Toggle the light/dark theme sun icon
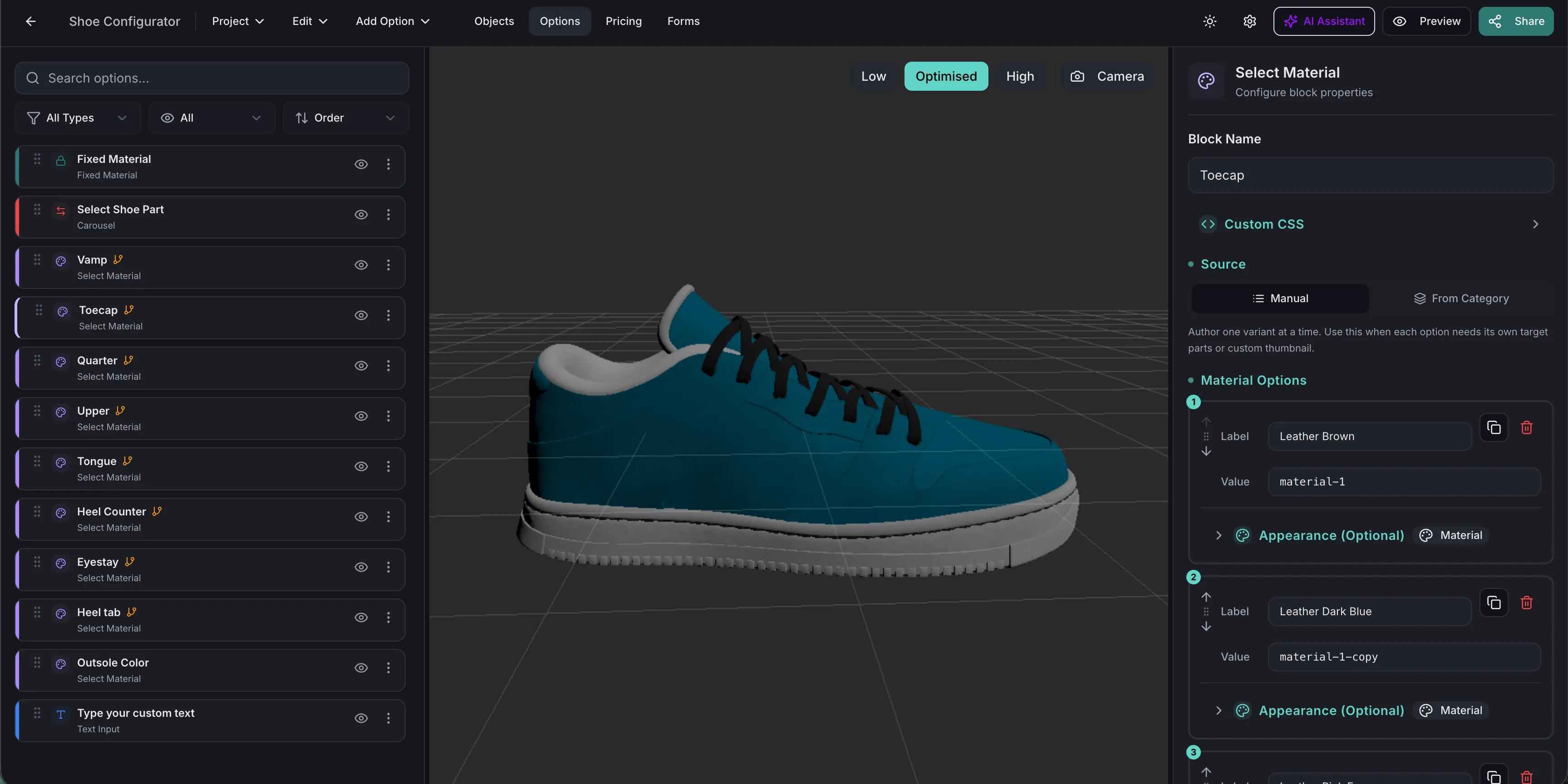 (x=1209, y=21)
